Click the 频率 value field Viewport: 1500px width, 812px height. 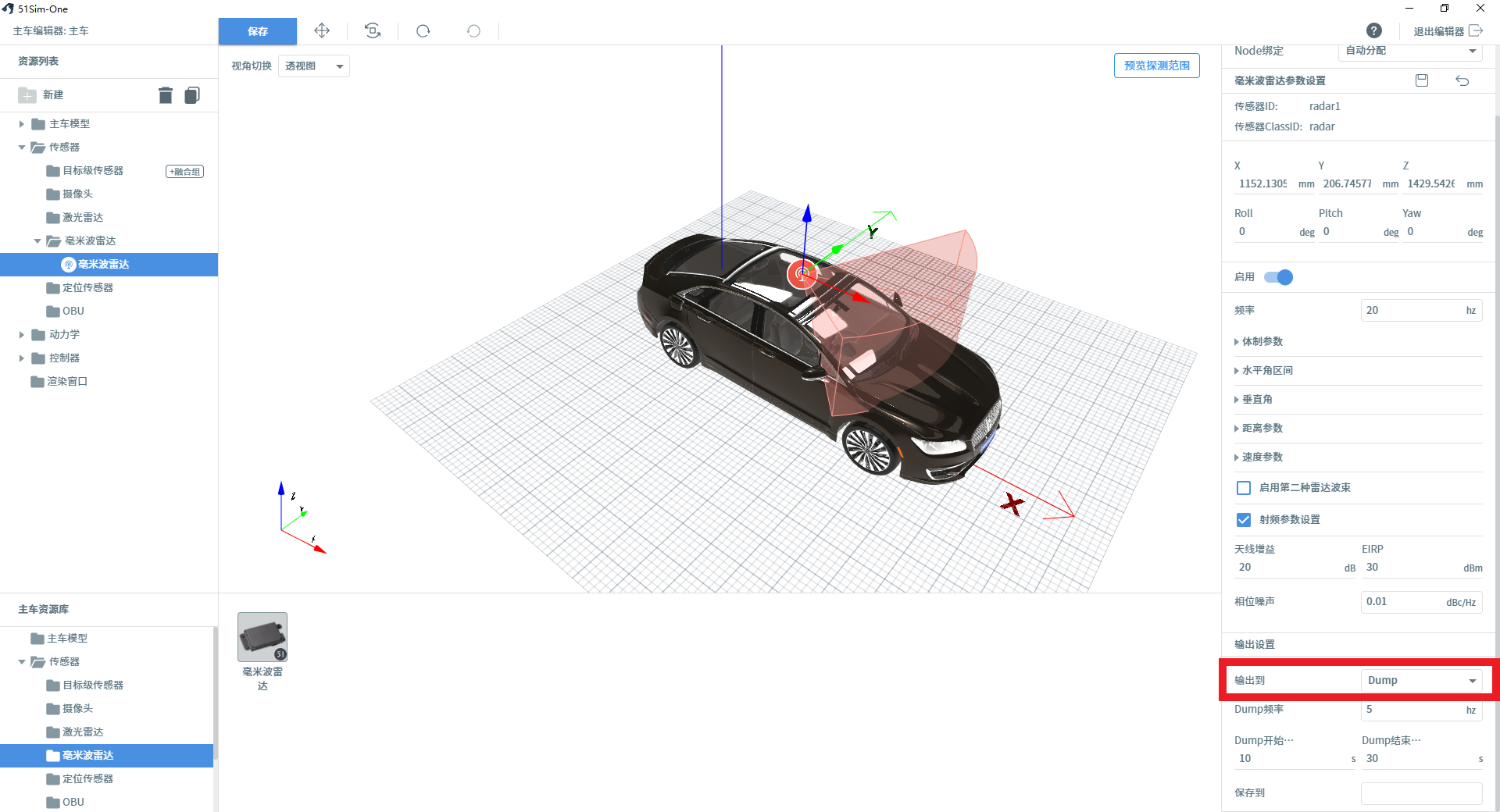(1421, 311)
